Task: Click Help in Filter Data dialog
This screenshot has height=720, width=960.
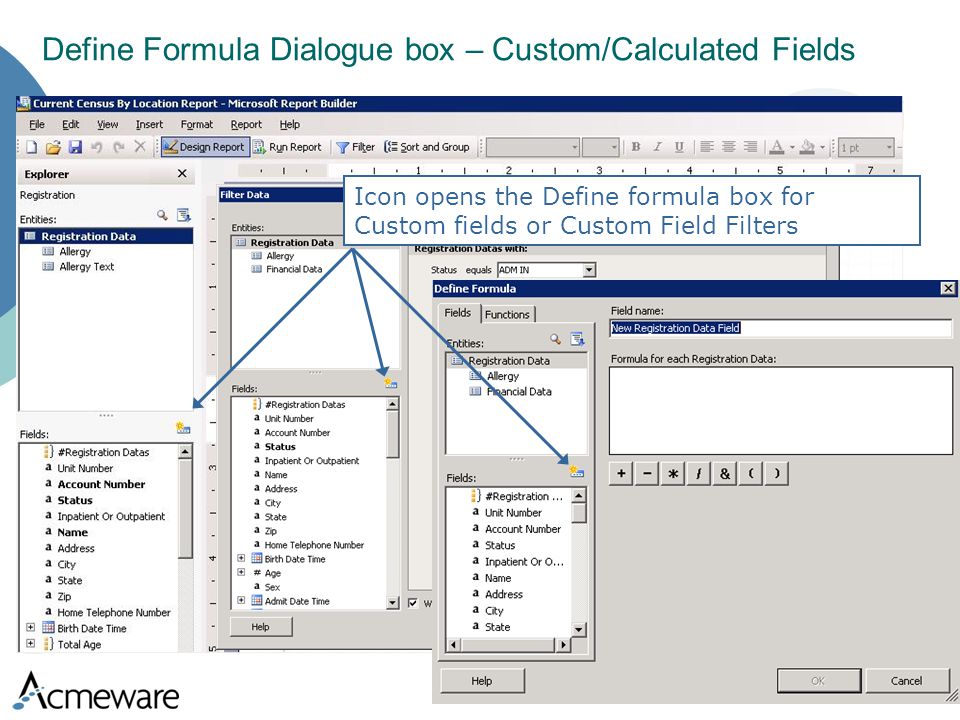Action: point(260,627)
